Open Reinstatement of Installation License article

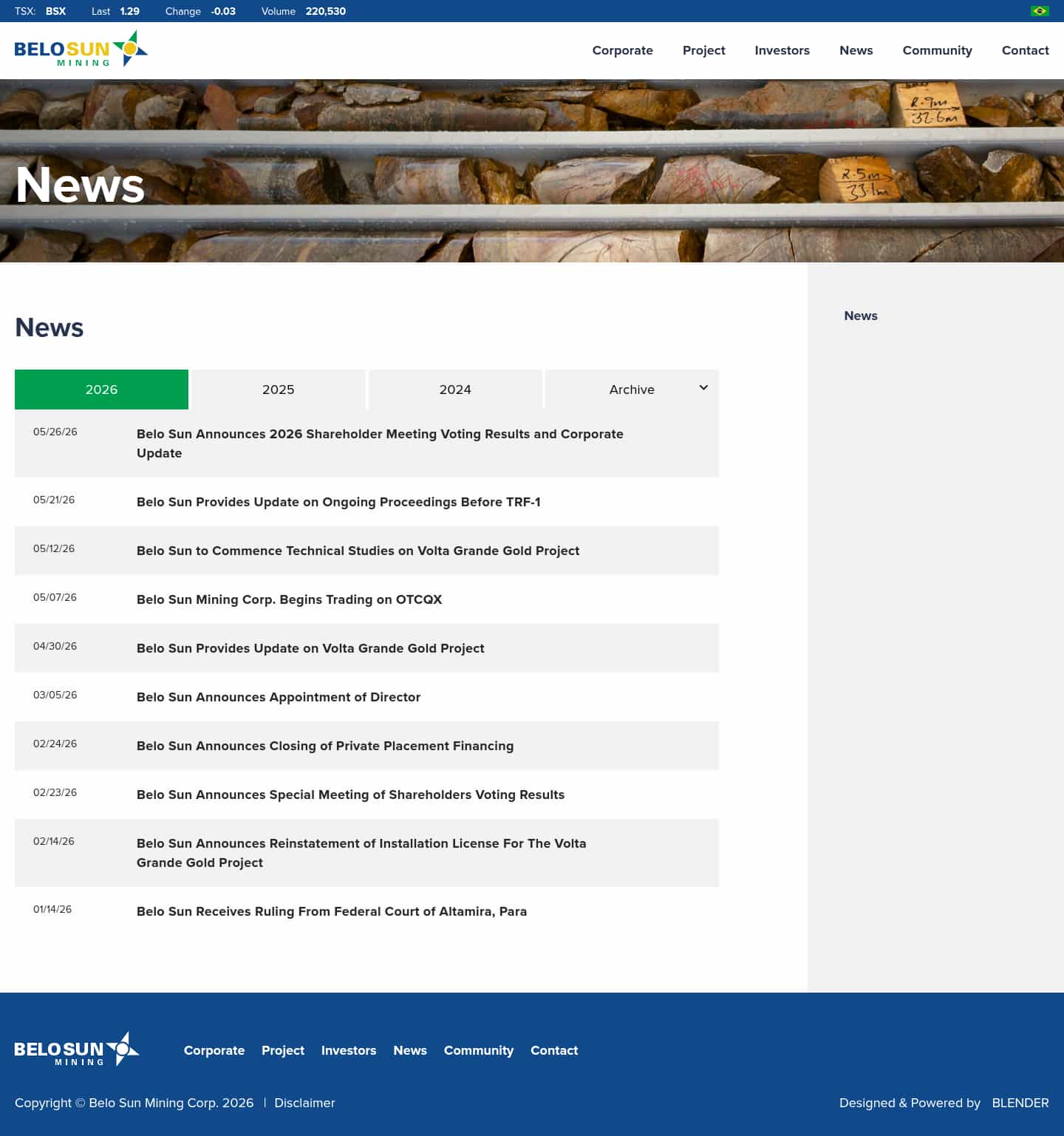coord(361,853)
